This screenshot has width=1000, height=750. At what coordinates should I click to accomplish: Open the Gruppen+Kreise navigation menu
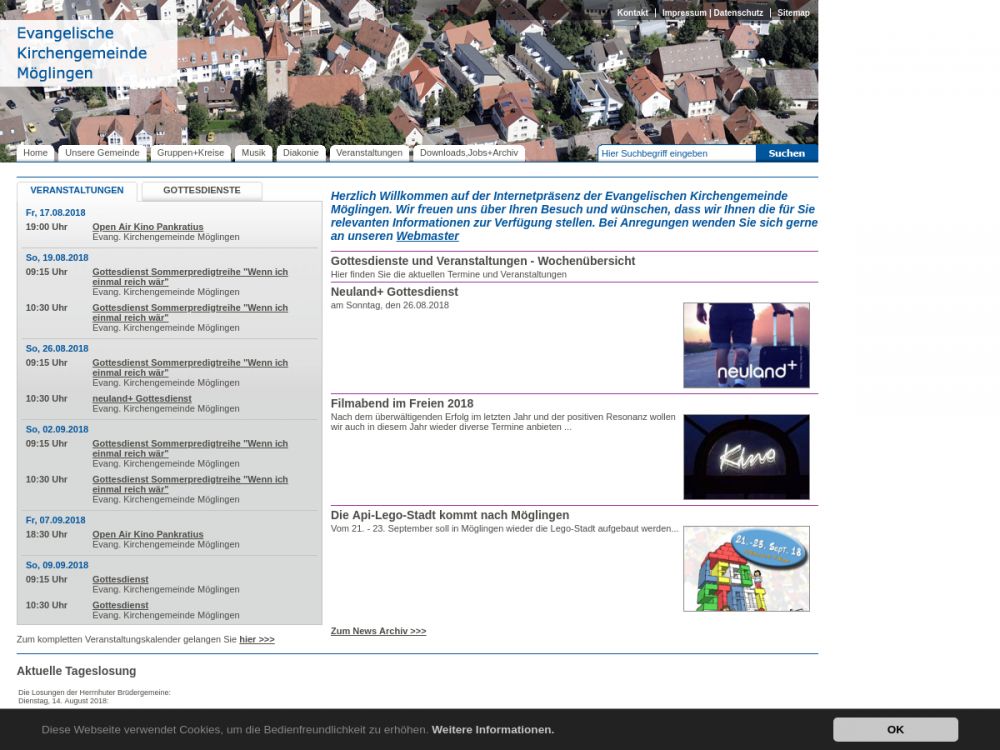[x=190, y=153]
